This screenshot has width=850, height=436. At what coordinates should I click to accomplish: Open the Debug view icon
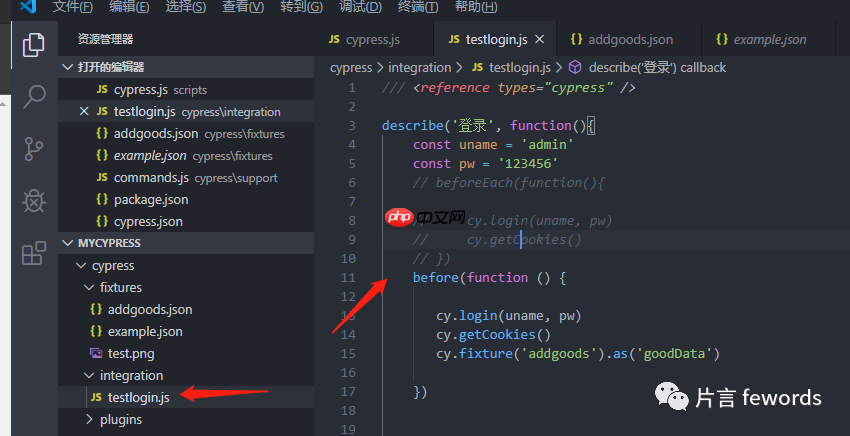(34, 201)
